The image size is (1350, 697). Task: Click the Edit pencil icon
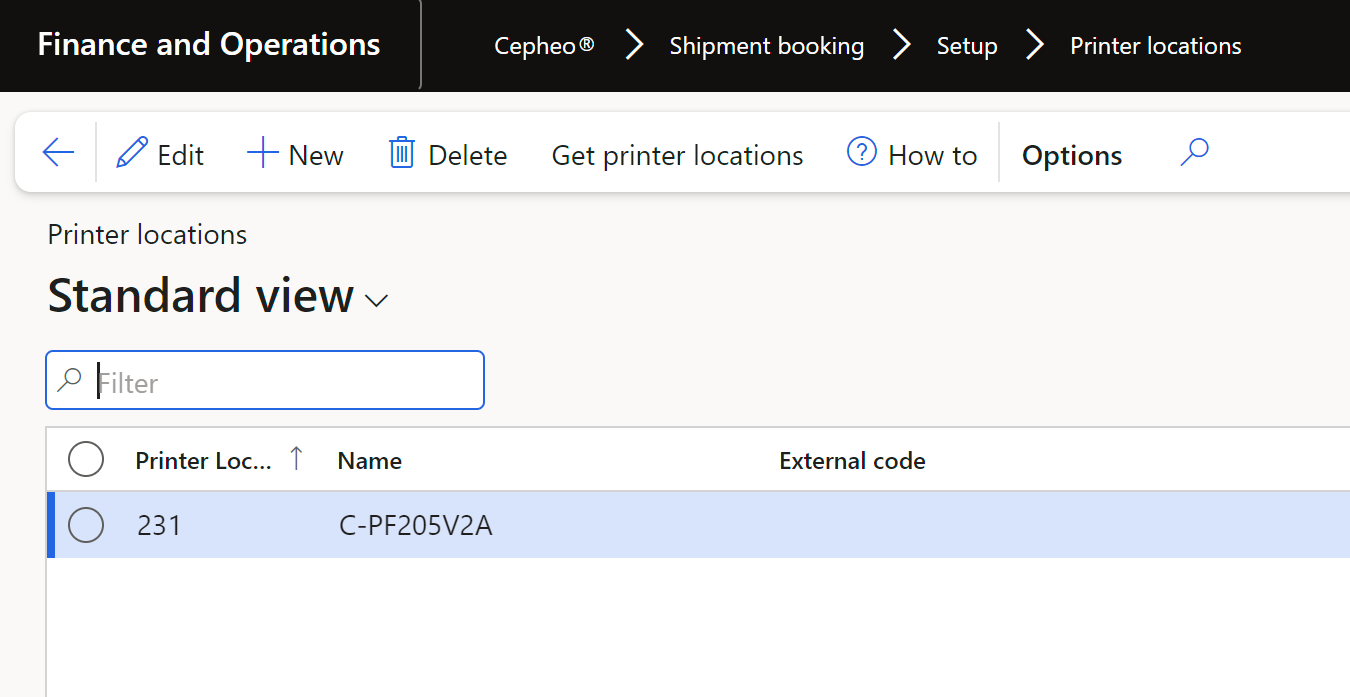[x=131, y=154]
